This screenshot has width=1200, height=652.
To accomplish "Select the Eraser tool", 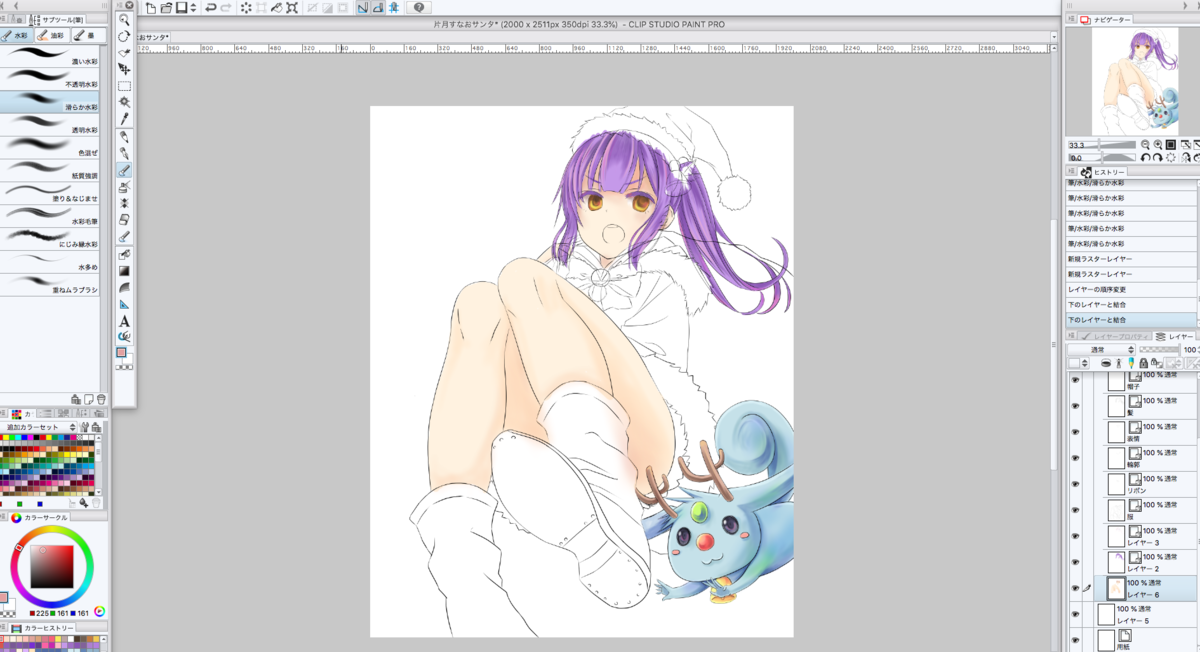I will point(124,219).
